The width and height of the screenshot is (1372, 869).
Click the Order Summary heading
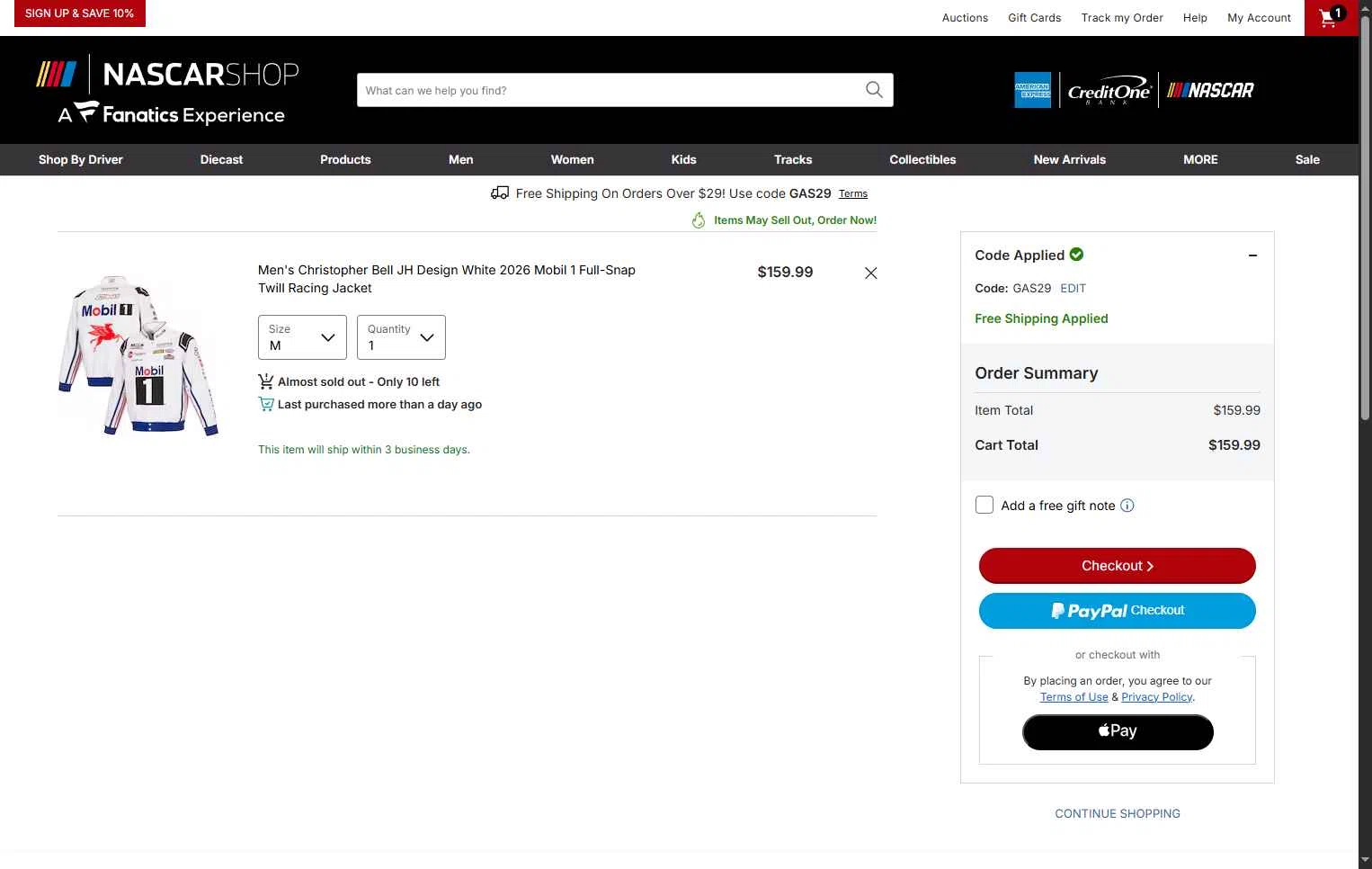coord(1037,373)
